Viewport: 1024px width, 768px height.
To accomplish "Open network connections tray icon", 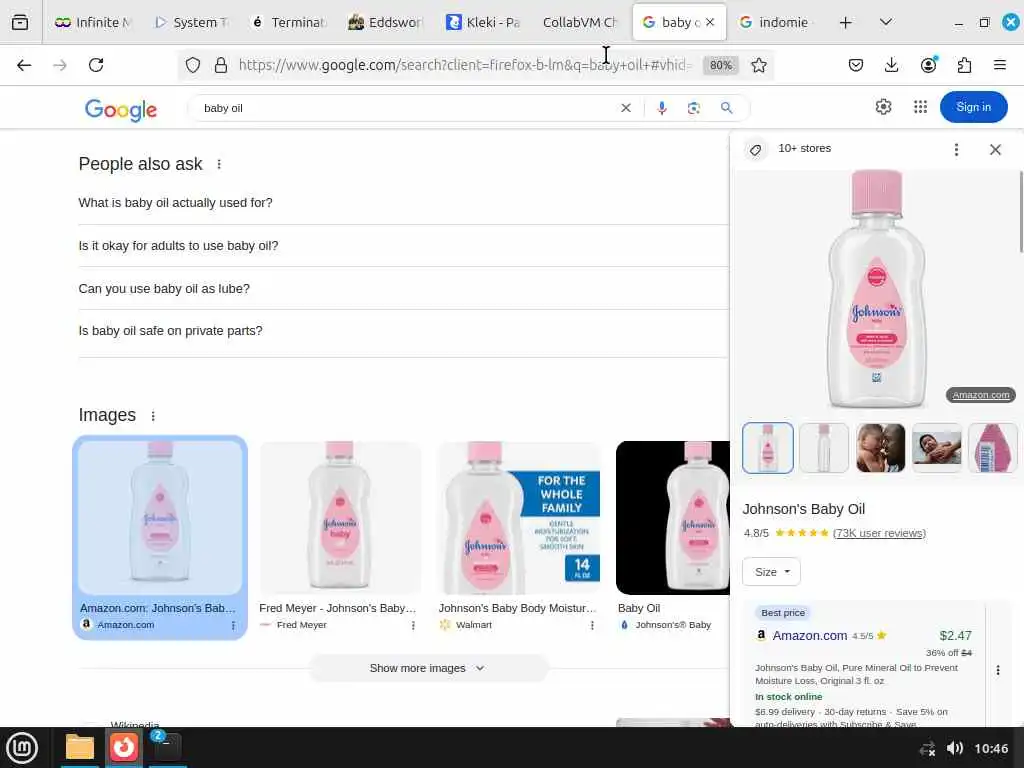I will click(x=927, y=748).
